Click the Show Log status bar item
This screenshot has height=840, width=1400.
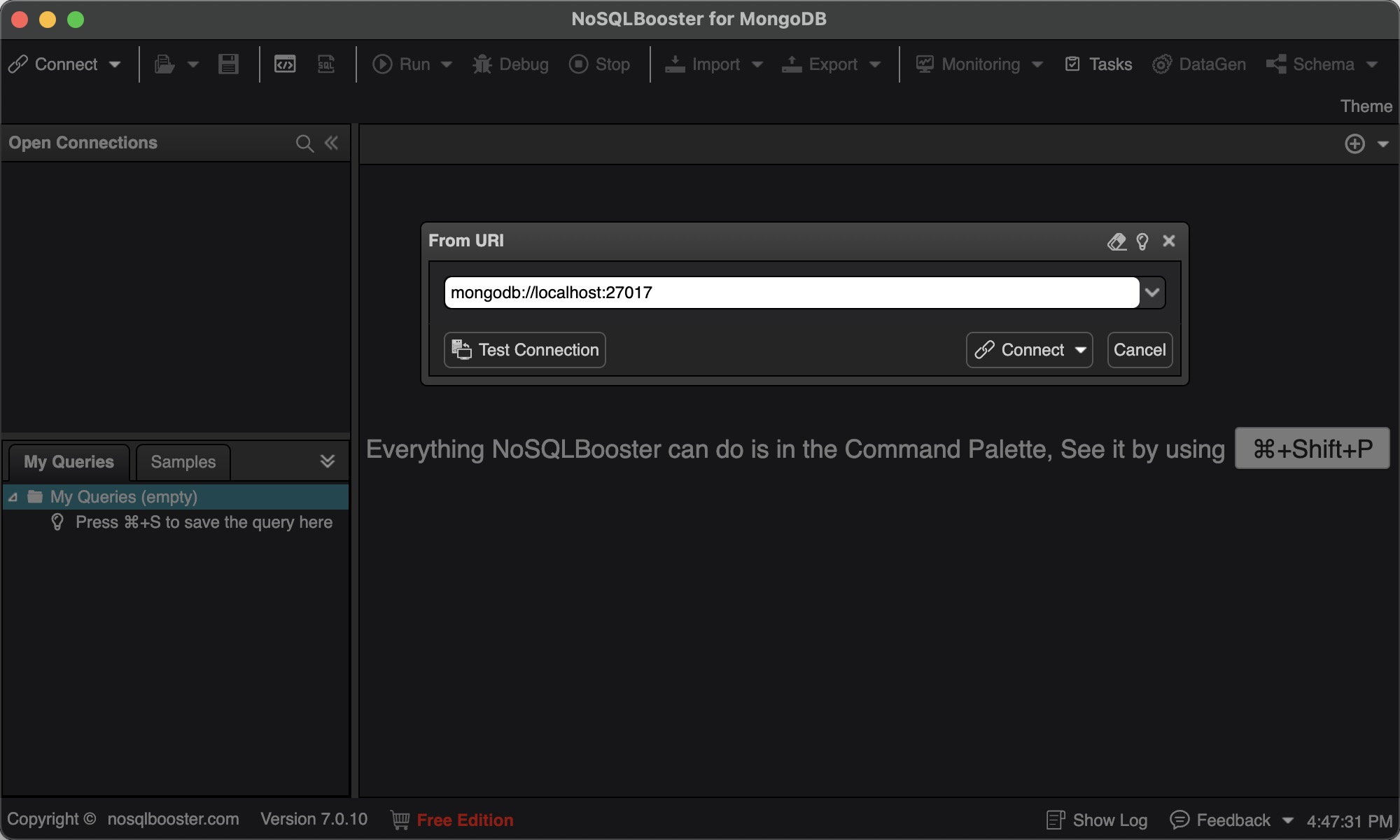pos(1095,819)
